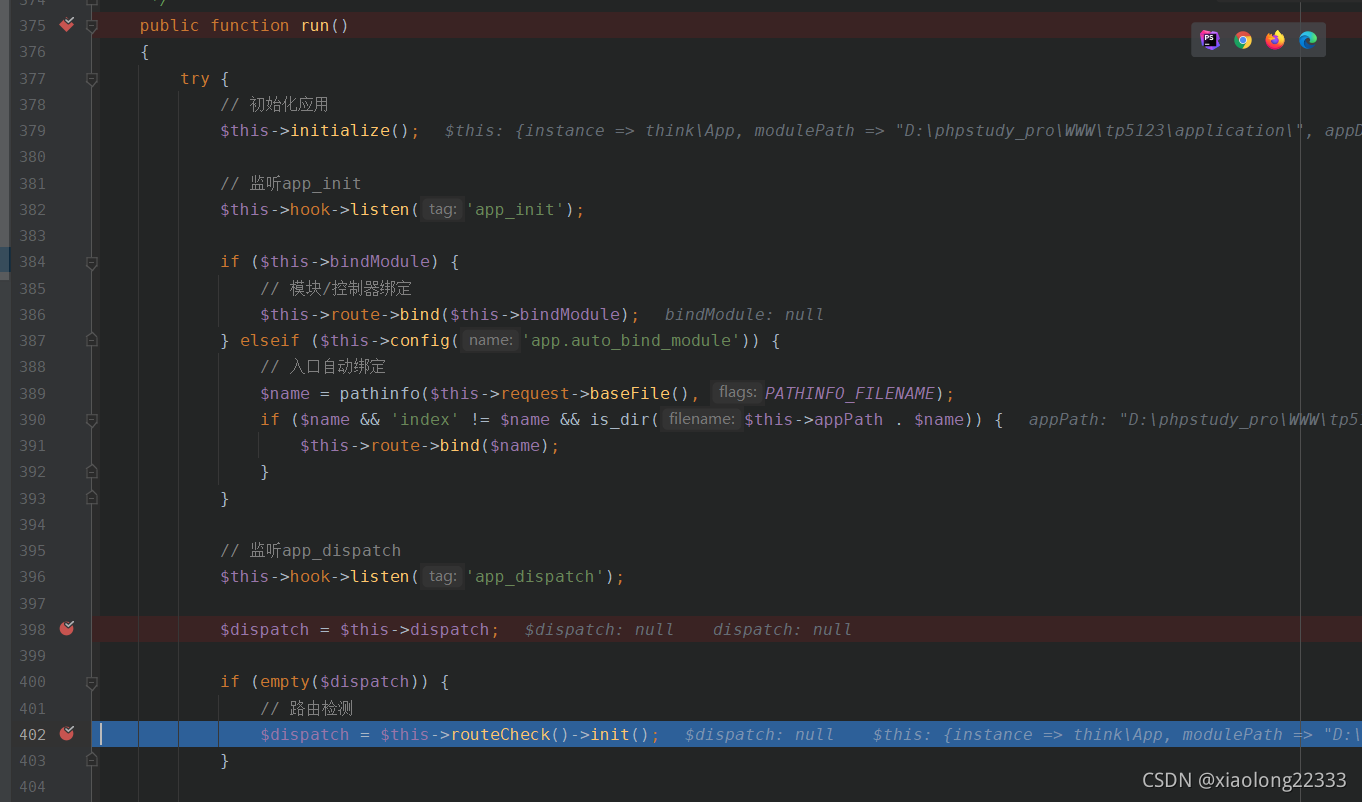Toggle the breakpoint on line 402
The image size is (1362, 802).
click(67, 733)
